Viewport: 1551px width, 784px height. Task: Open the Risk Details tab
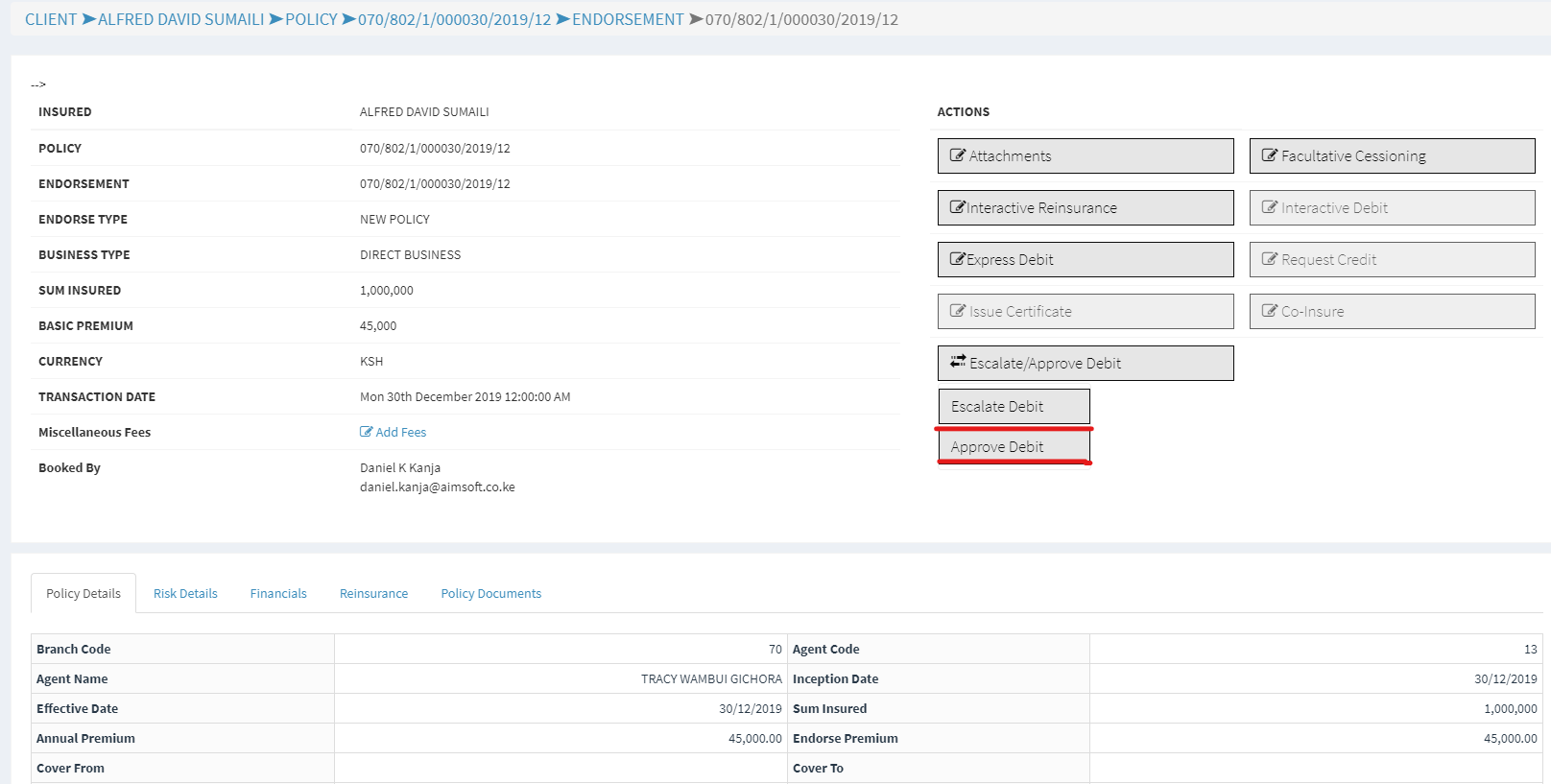[x=185, y=593]
